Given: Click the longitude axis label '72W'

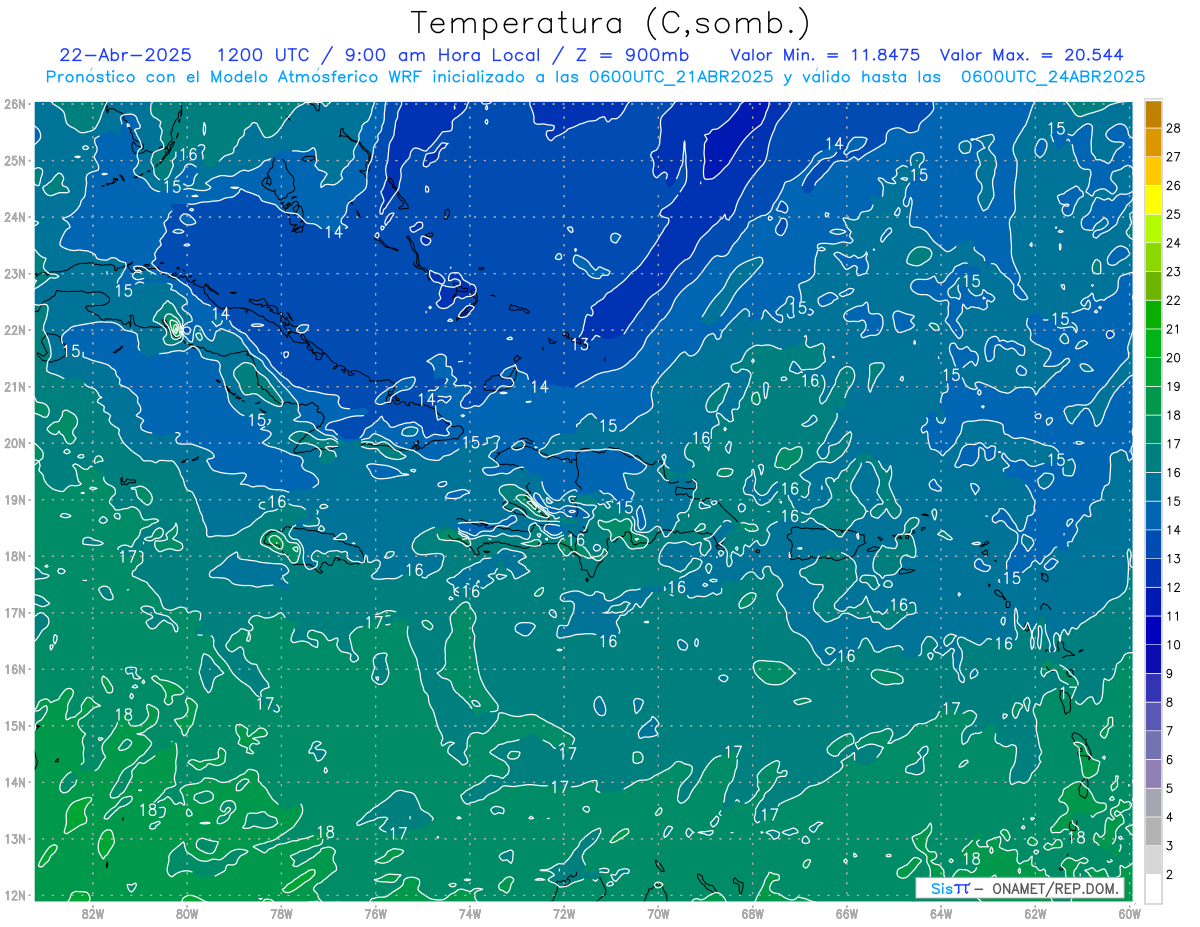Looking at the screenshot, I should tap(564, 914).
